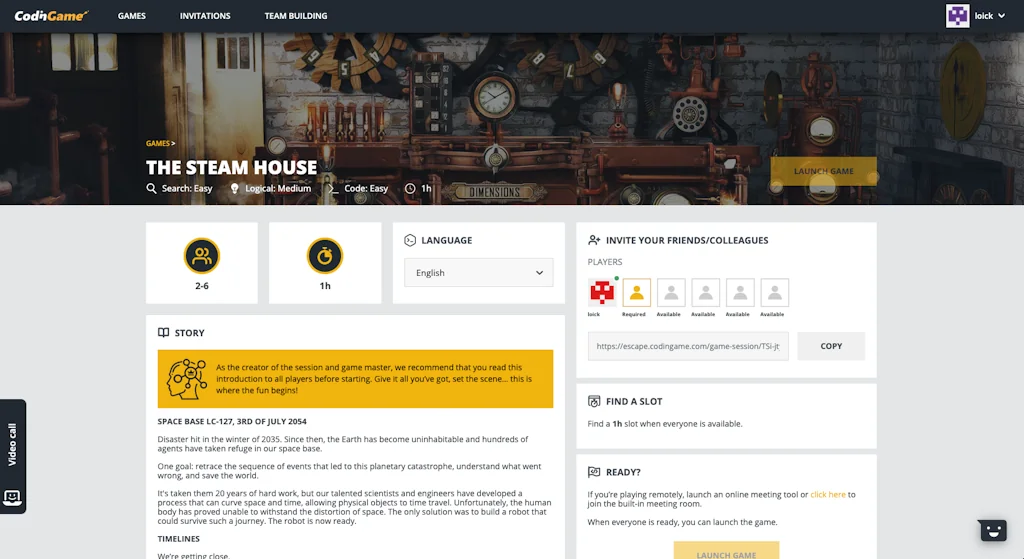
Task: Click the 2-6 players icon
Action: [202, 256]
